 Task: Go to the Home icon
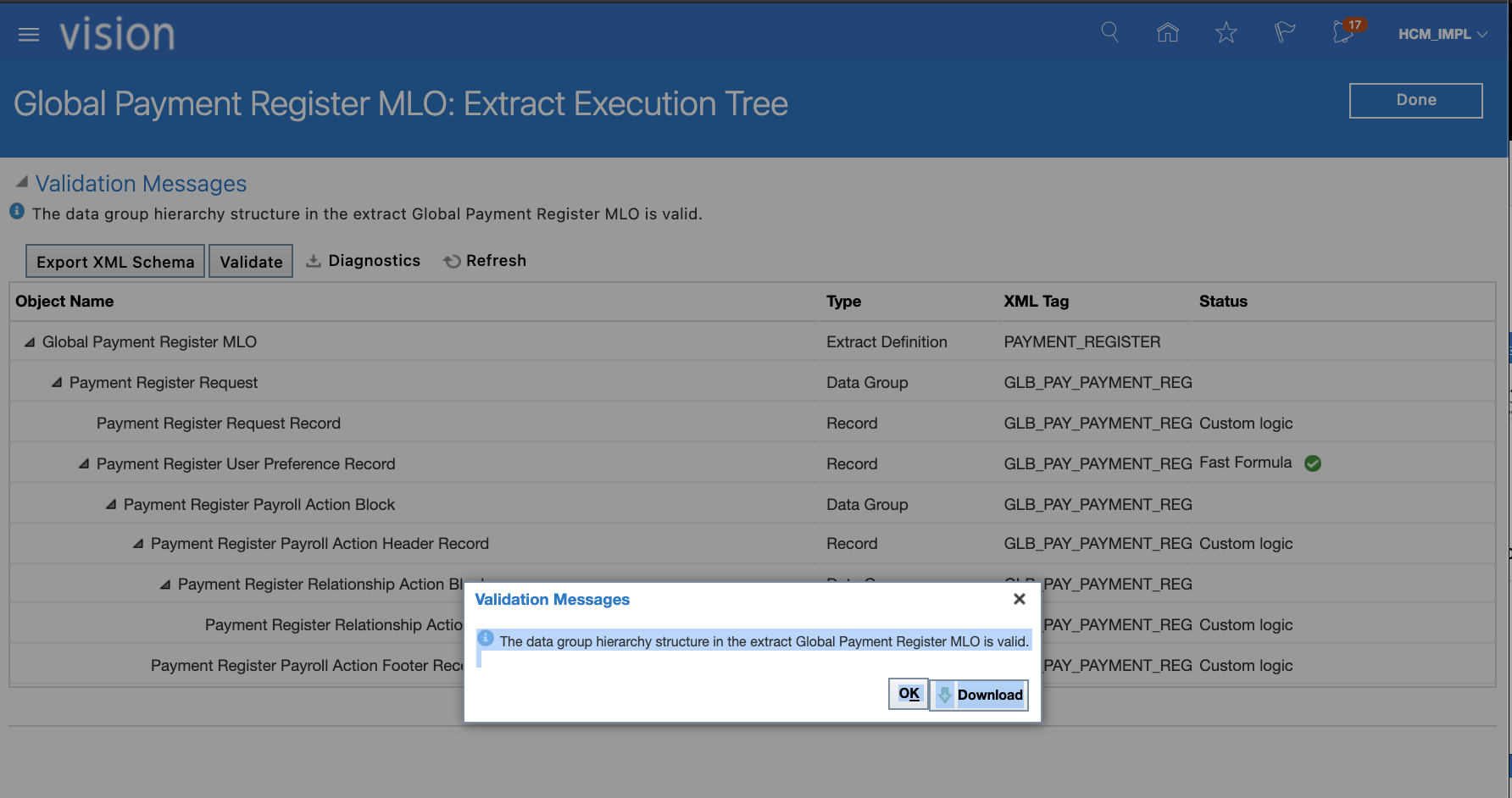1168,33
